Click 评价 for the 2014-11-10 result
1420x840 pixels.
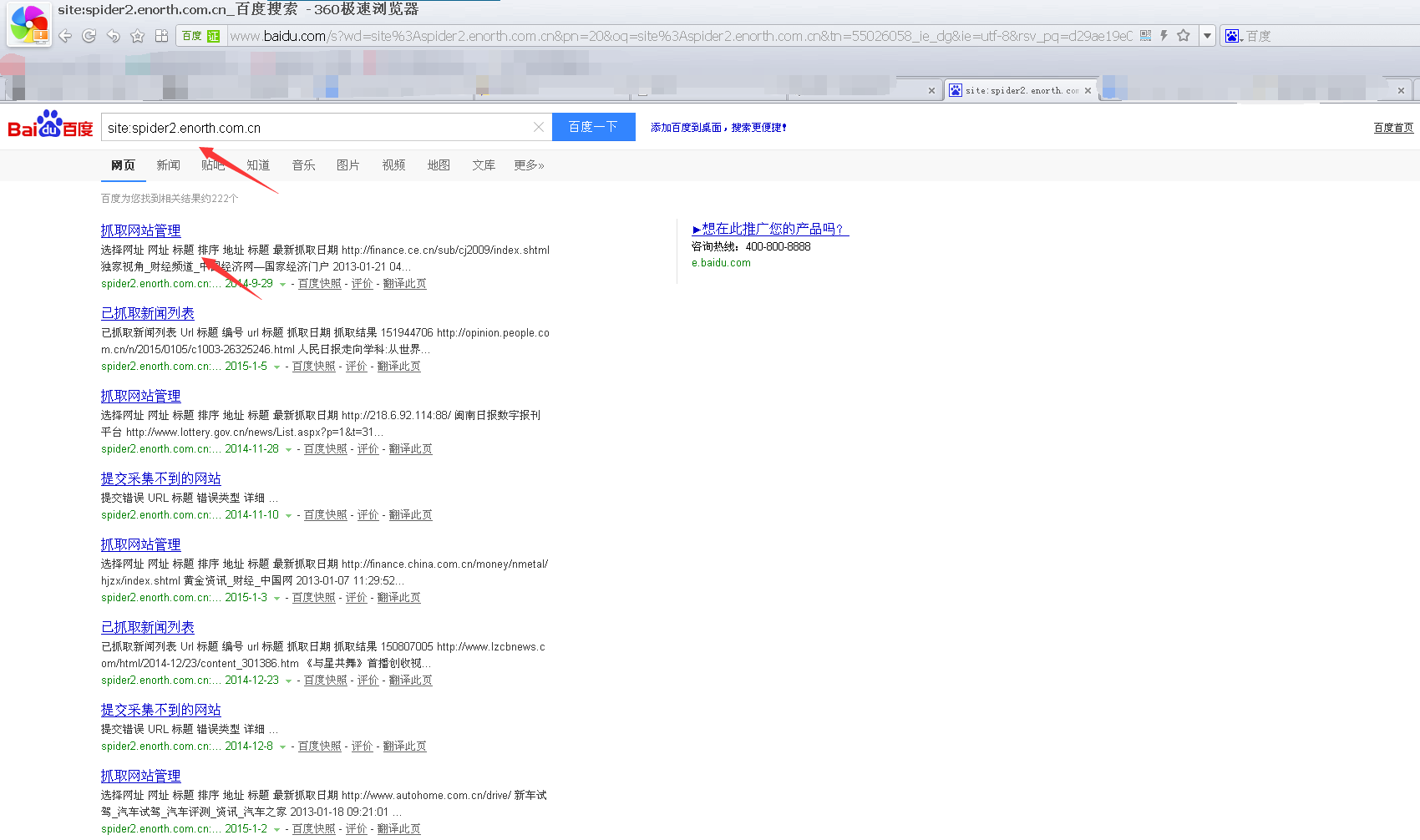click(x=368, y=515)
